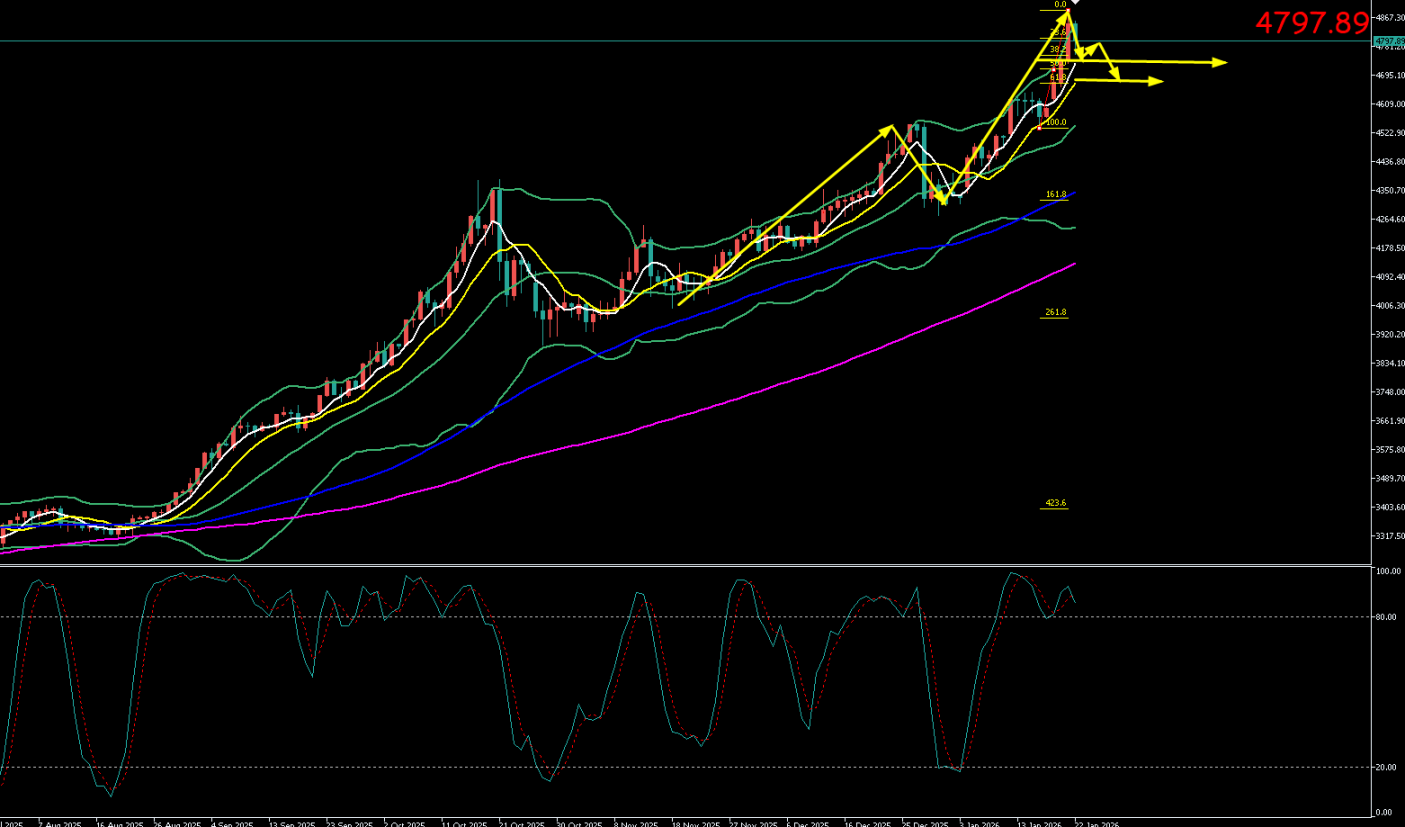Click the 100.00 label on oscillator scale

(1388, 572)
